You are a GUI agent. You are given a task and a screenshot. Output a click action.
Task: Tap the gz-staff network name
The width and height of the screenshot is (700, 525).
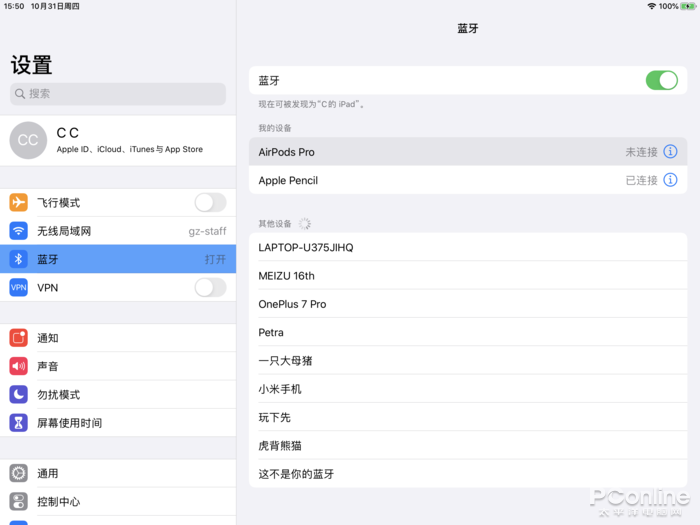[207, 231]
